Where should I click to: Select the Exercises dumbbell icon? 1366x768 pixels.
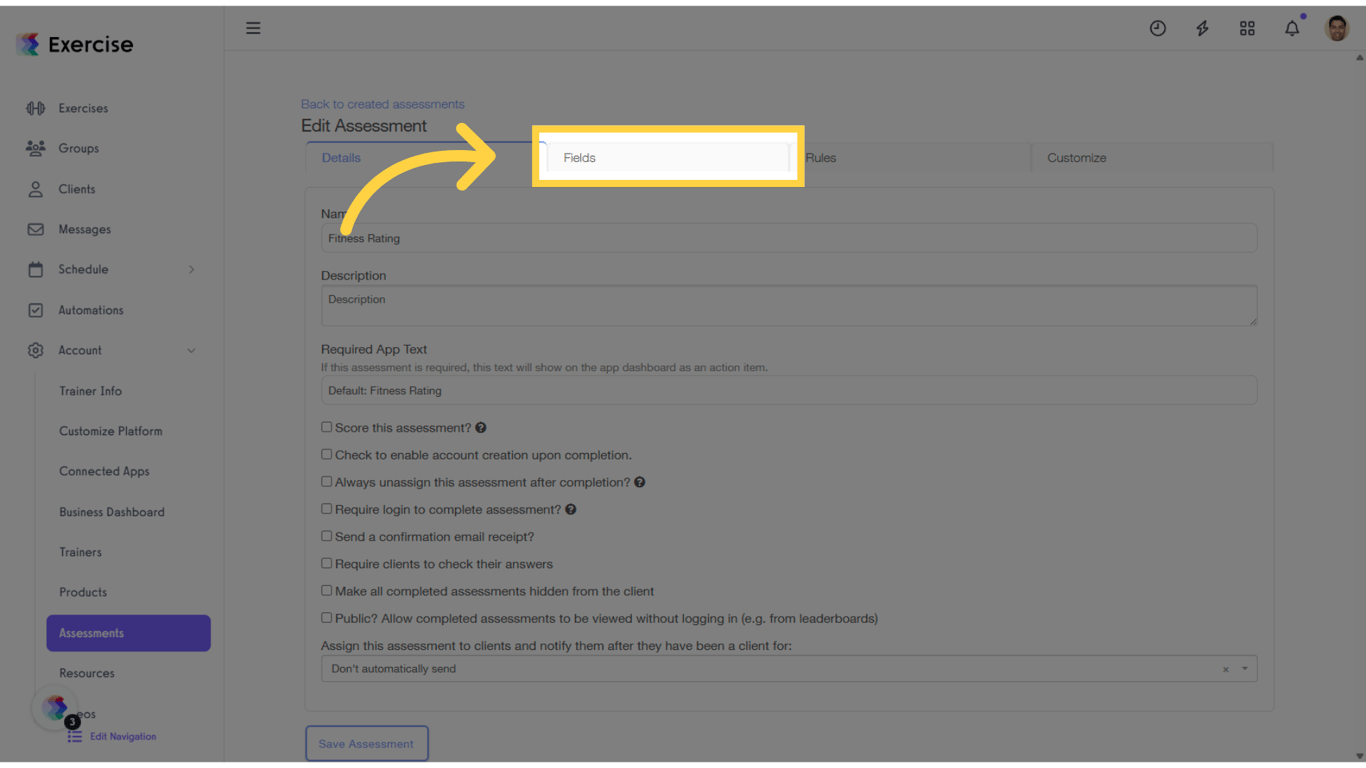coord(36,108)
